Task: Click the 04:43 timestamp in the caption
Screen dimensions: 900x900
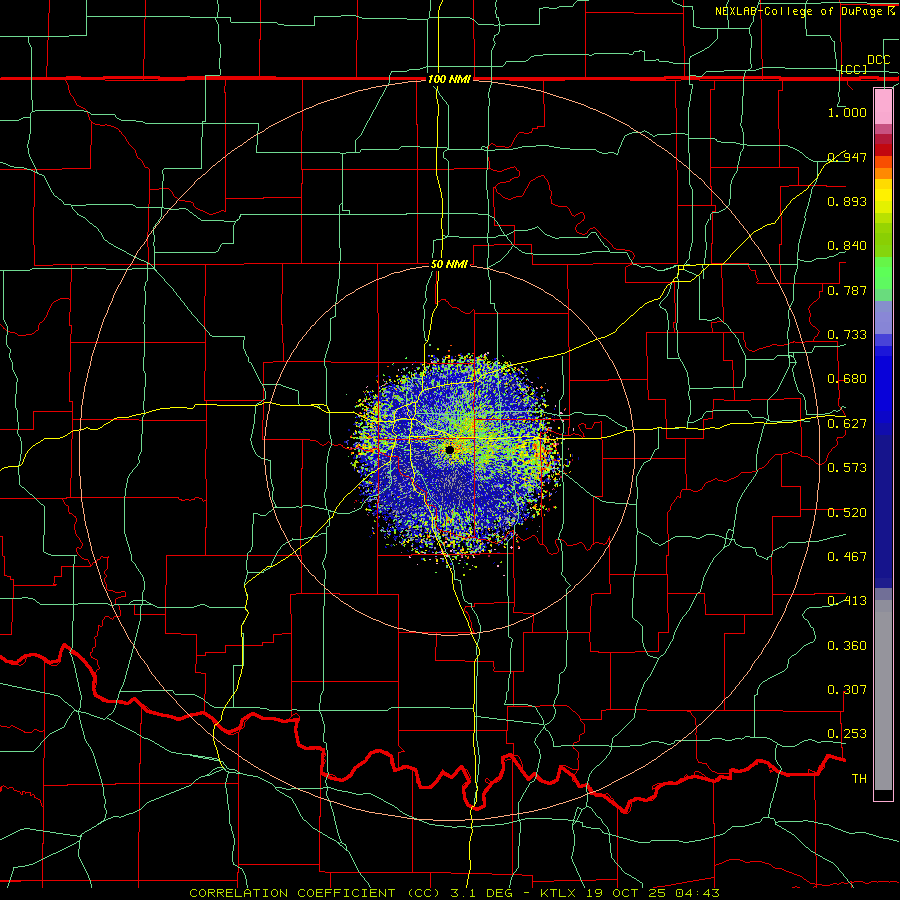Action: coord(699,893)
